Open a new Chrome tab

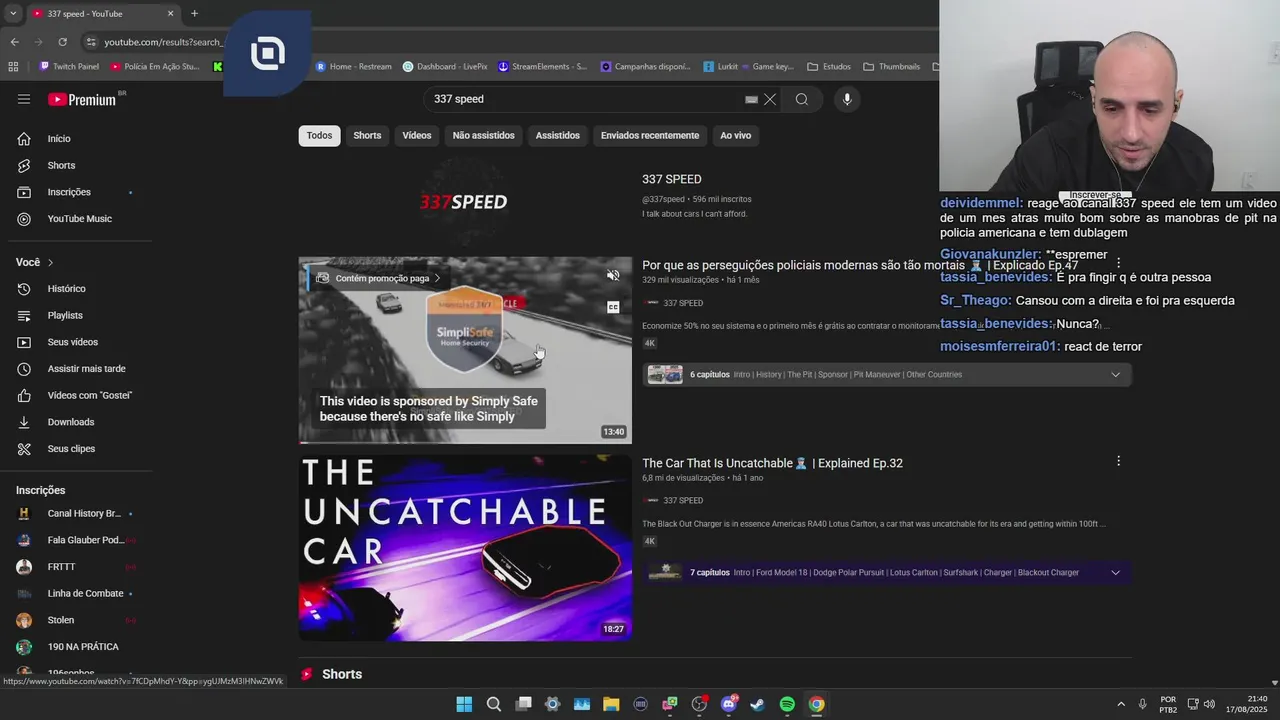194,13
